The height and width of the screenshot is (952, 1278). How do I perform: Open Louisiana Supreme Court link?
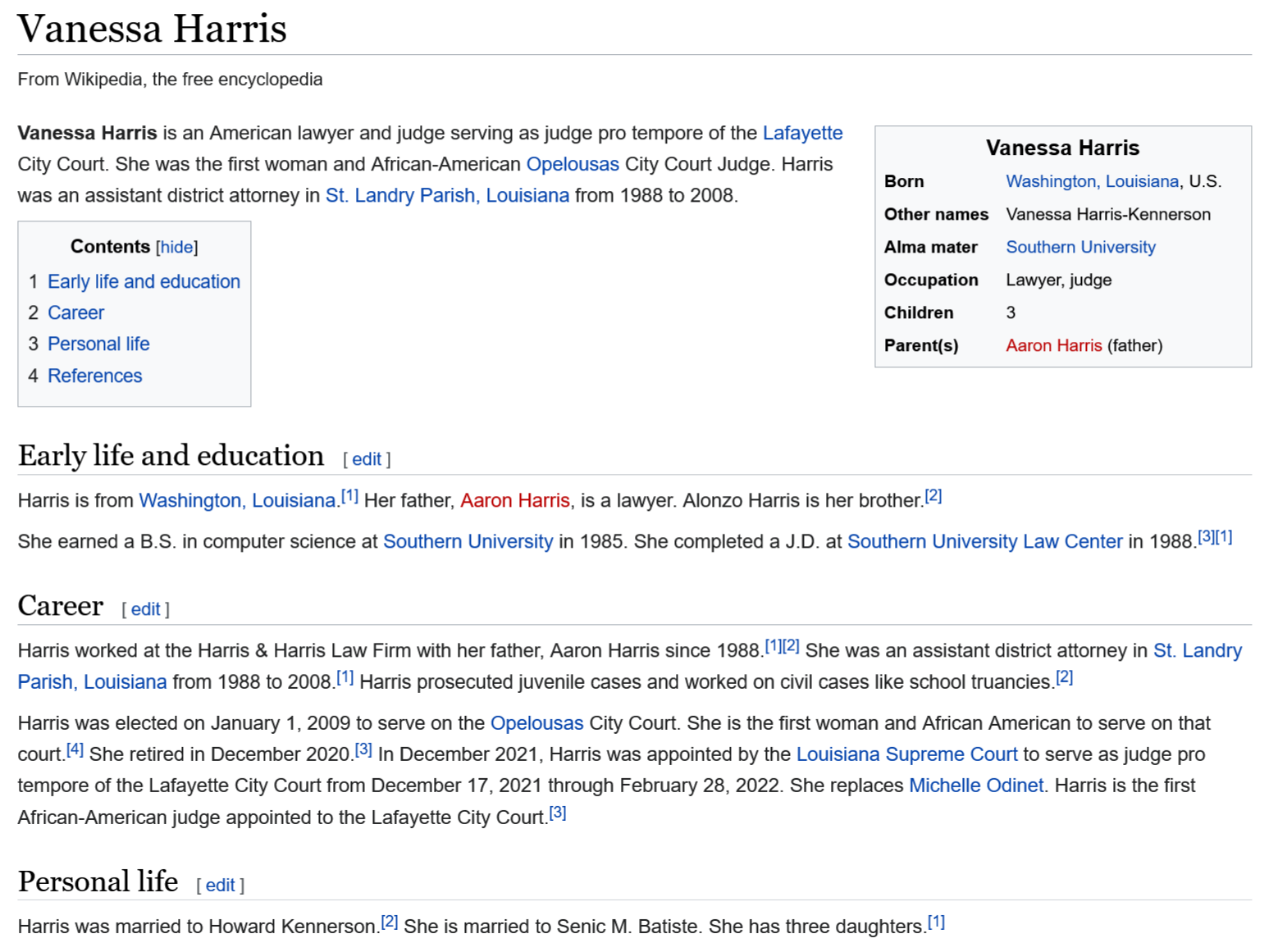pos(906,754)
